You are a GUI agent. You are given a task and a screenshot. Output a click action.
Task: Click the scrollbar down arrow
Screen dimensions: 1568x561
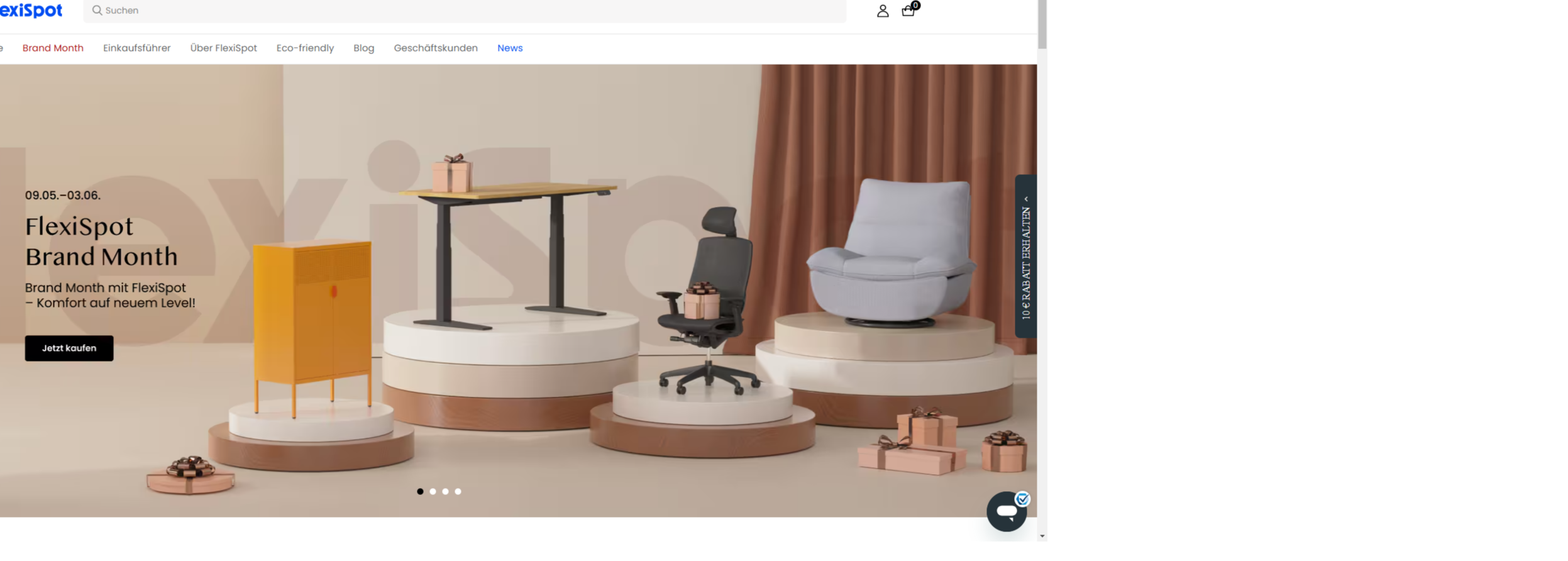tap(1042, 536)
